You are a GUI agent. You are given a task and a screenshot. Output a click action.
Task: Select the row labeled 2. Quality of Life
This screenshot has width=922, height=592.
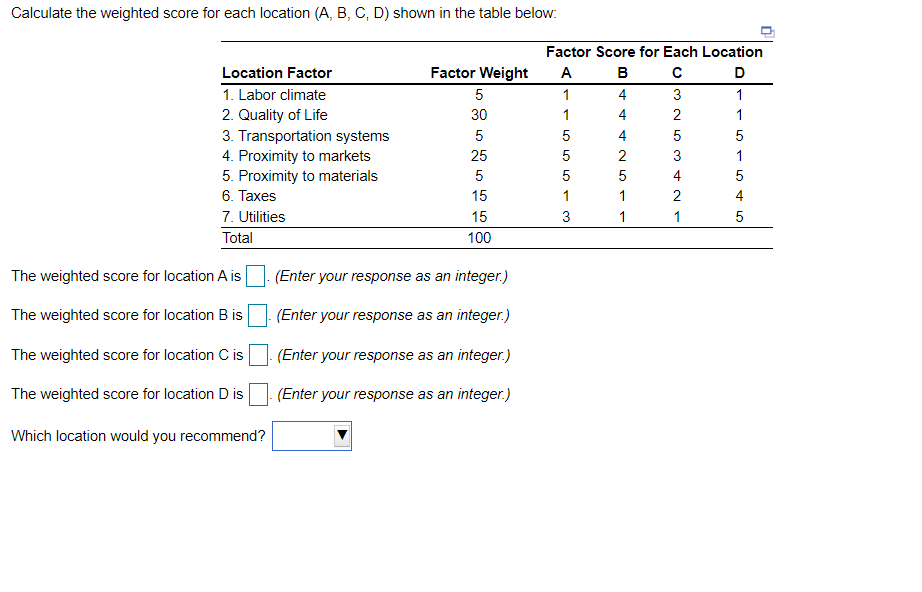pos(275,114)
